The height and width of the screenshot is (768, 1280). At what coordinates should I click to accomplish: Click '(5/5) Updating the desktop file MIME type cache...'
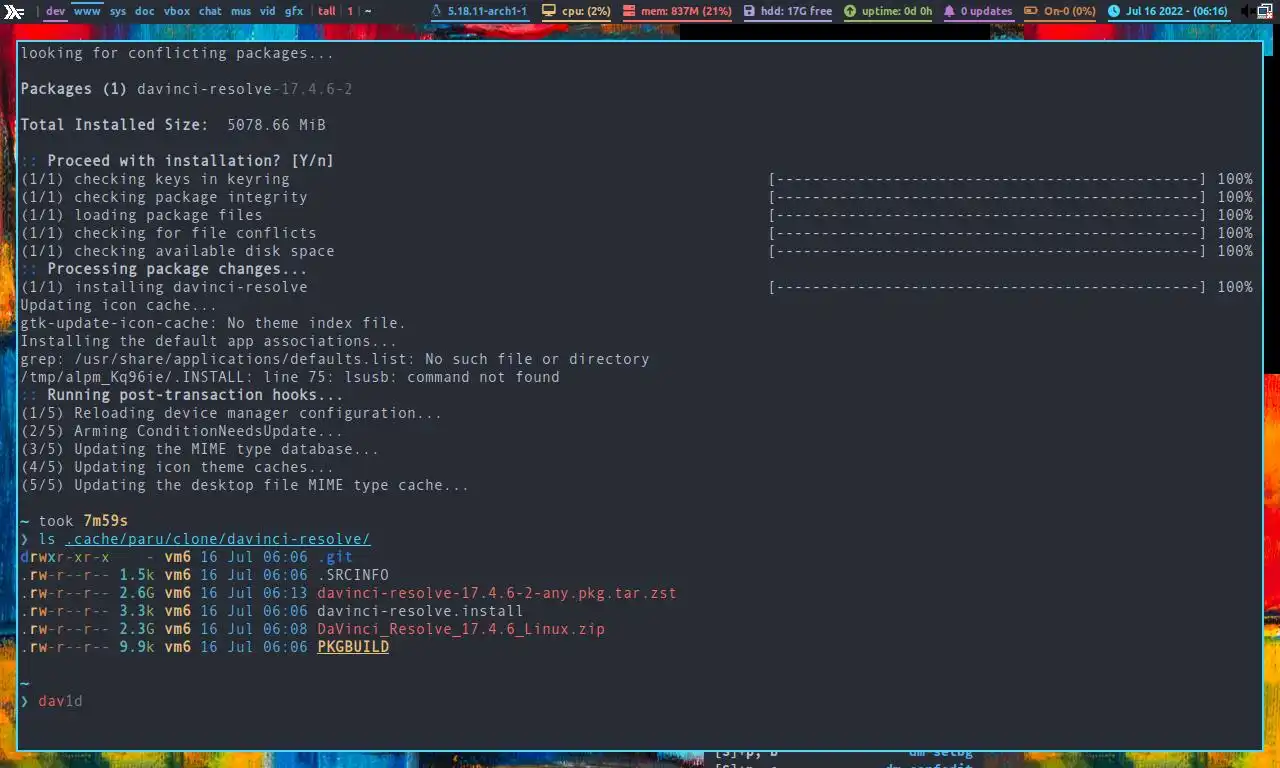[x=245, y=485]
